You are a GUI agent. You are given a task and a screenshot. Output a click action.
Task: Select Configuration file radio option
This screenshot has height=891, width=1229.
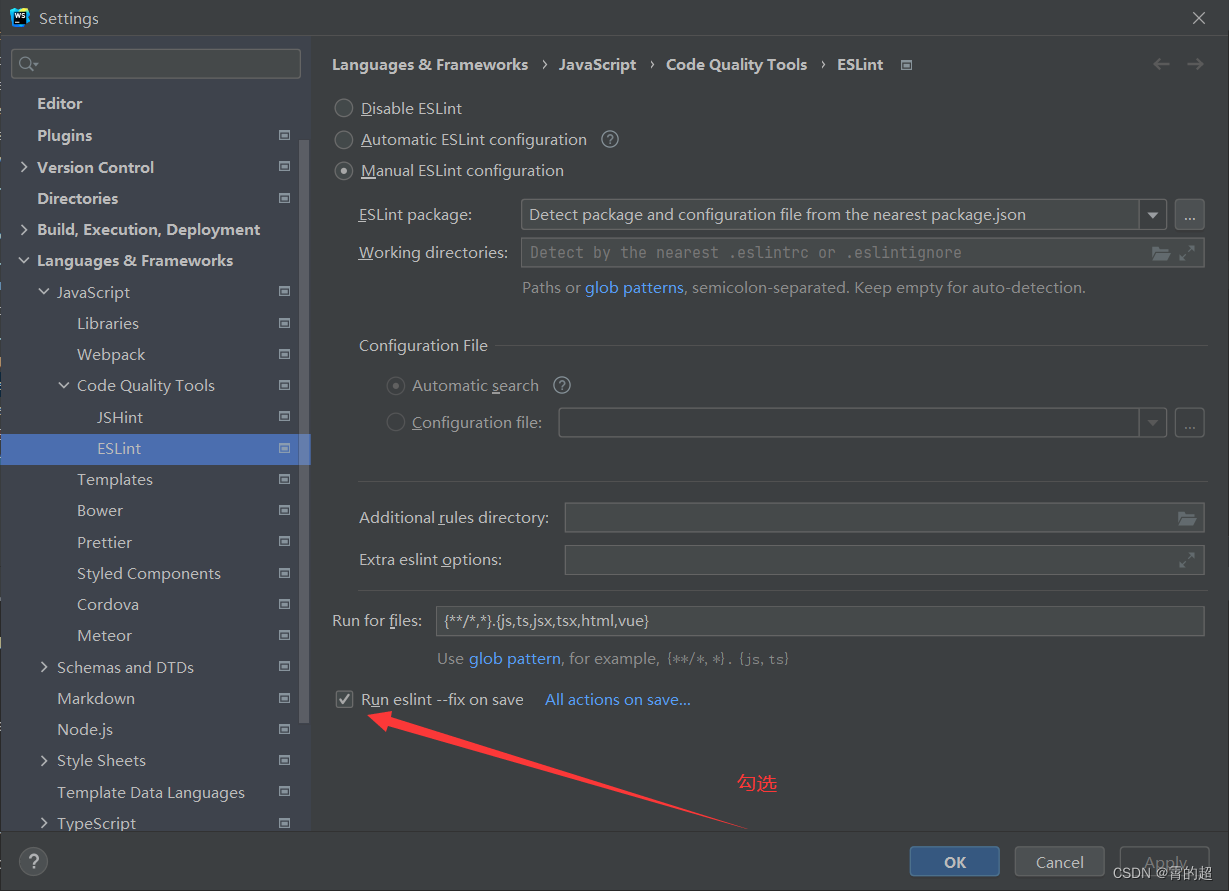(x=396, y=422)
